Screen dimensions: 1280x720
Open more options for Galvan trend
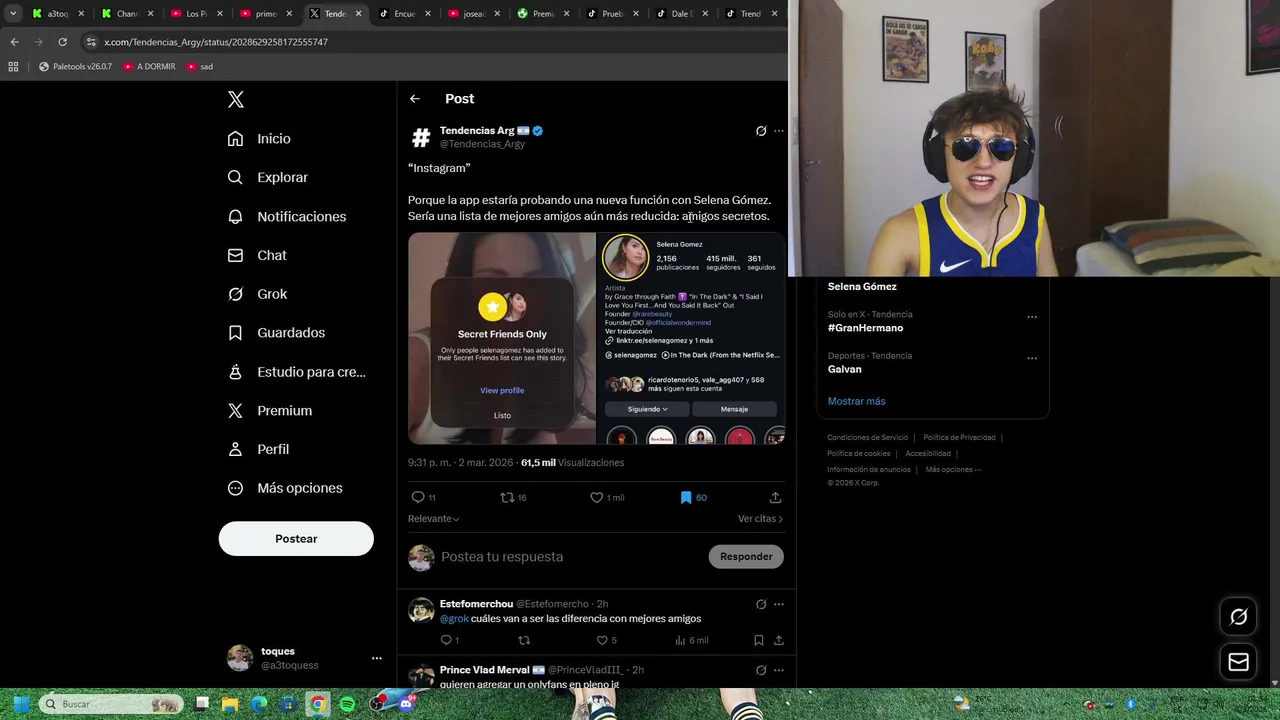(1032, 358)
